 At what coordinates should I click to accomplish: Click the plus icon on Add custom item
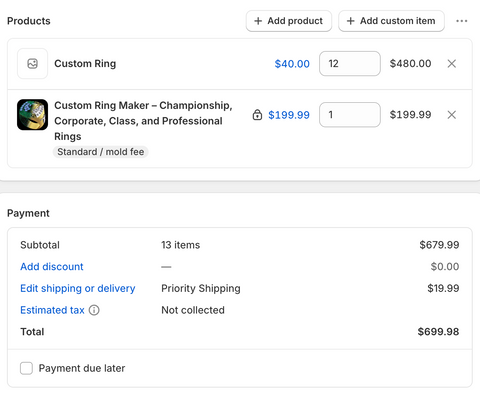point(350,21)
